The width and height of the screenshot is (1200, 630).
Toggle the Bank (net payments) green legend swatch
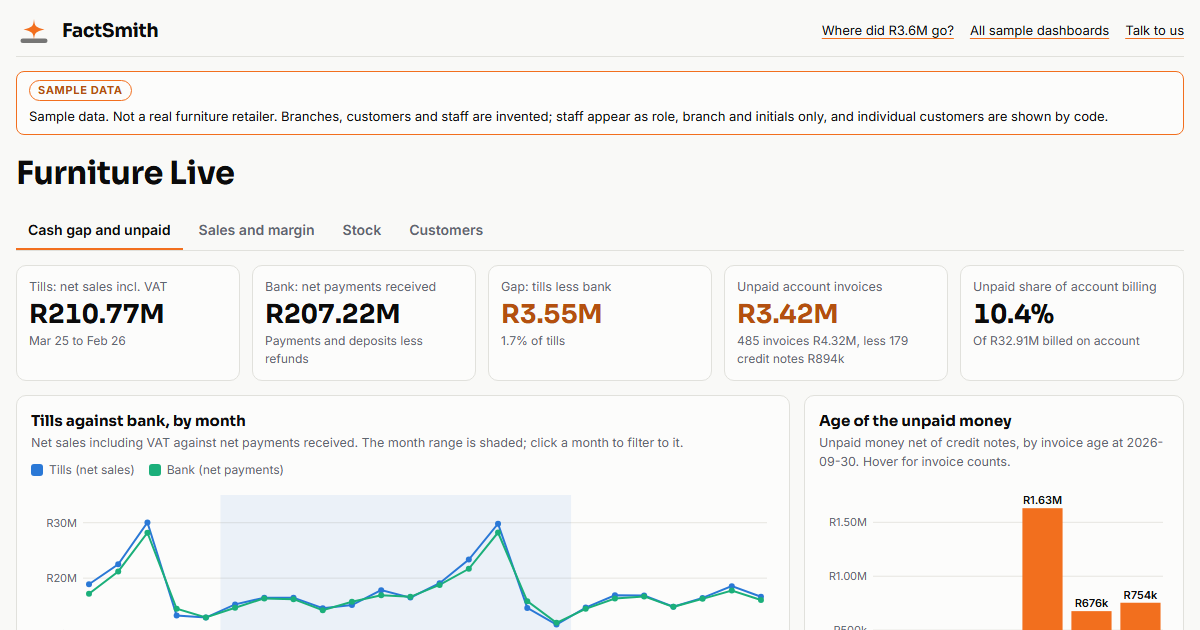pos(155,470)
